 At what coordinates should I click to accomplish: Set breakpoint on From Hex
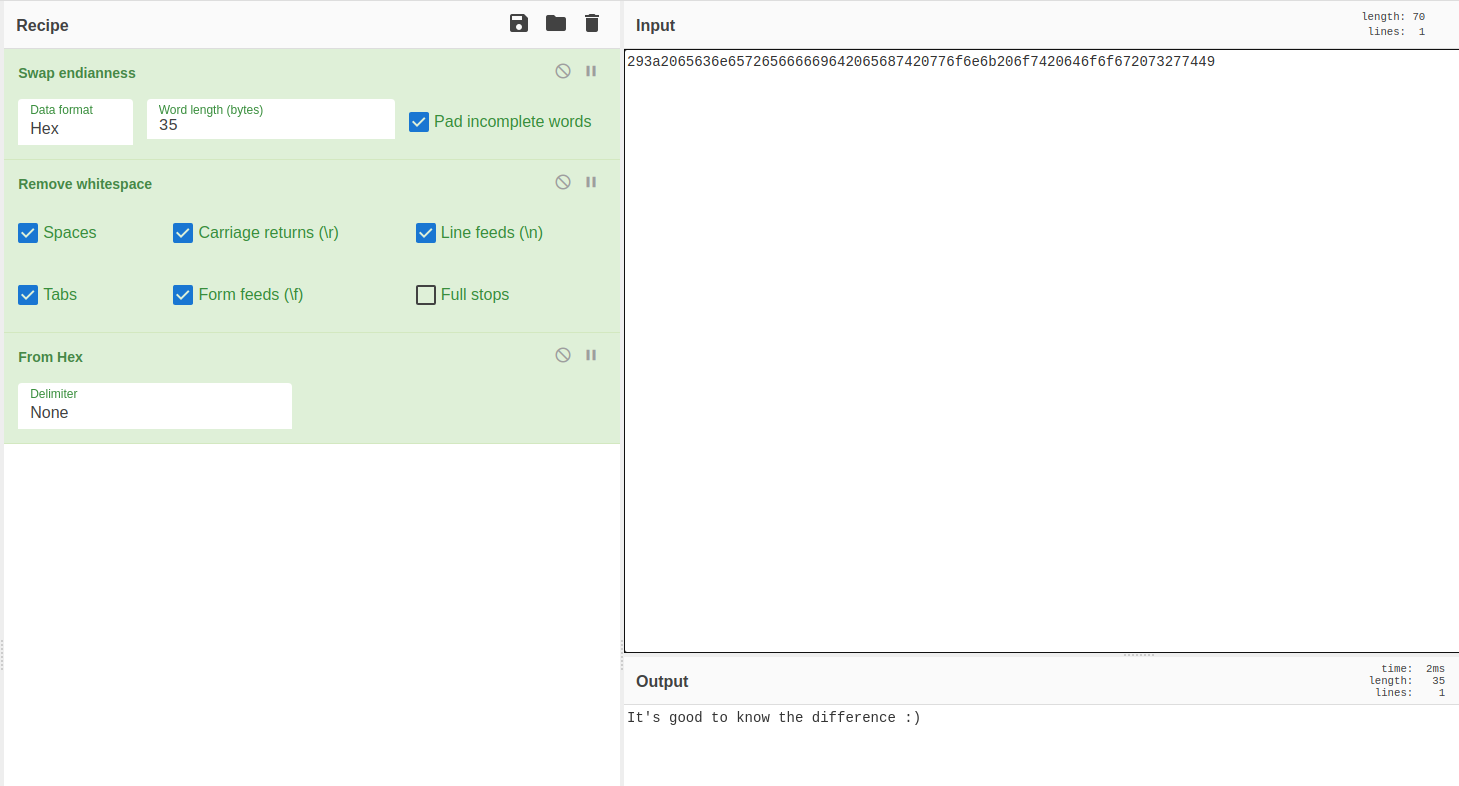pyautogui.click(x=591, y=355)
